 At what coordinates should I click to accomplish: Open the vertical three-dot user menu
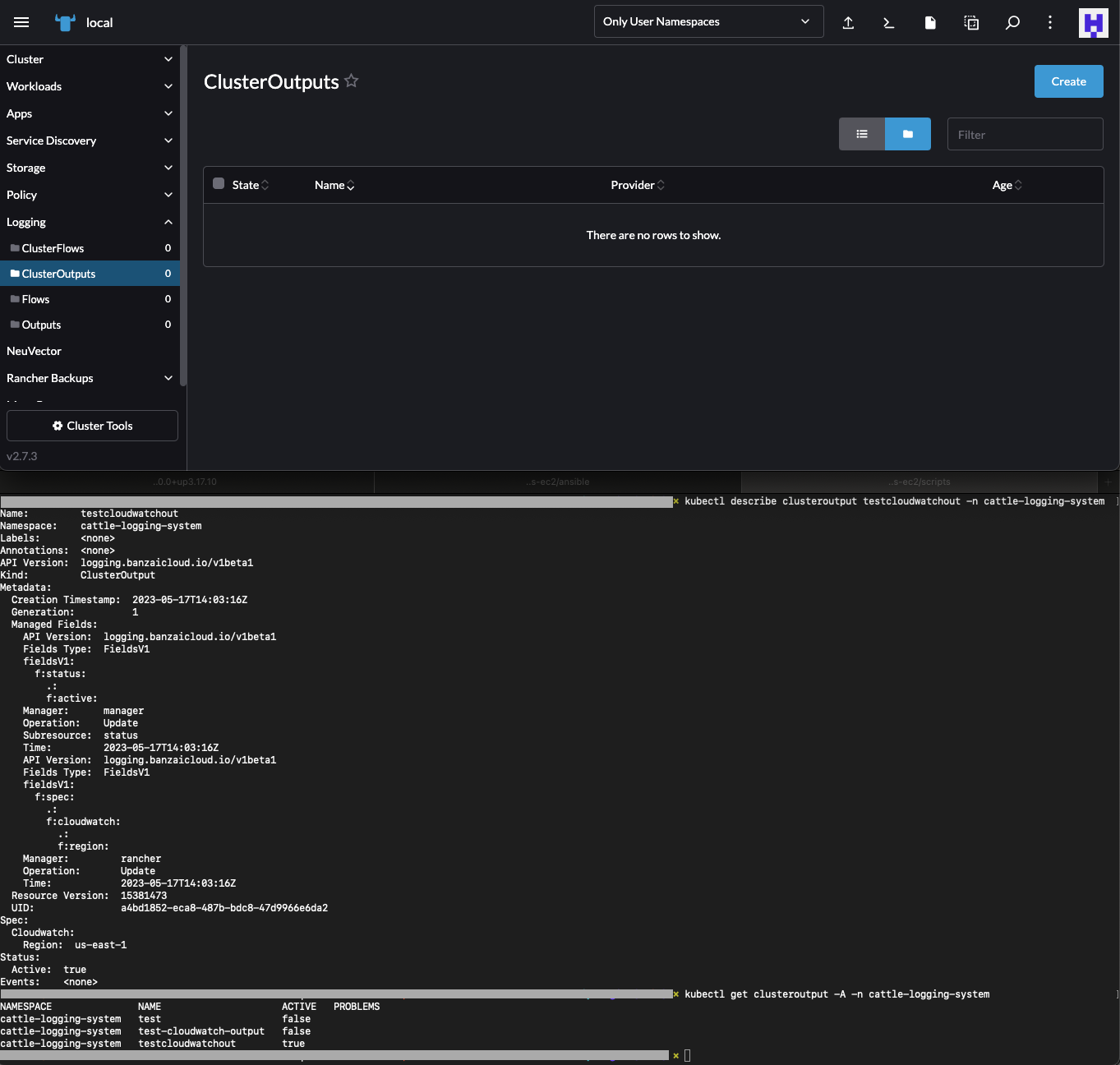(x=1049, y=22)
